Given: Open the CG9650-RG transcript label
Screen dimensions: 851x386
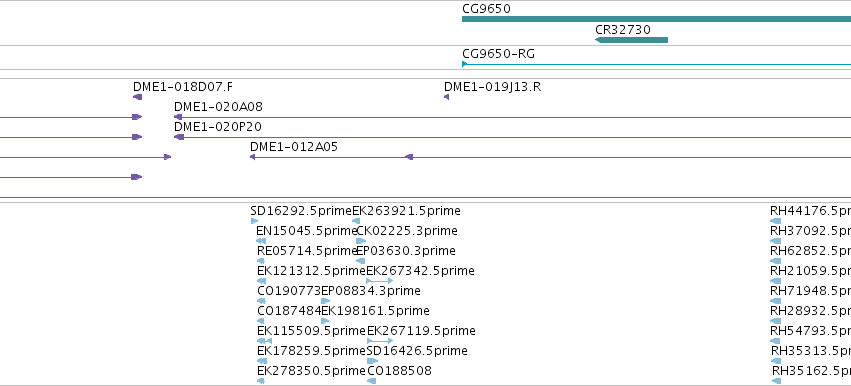Looking at the screenshot, I should pyautogui.click(x=498, y=54).
